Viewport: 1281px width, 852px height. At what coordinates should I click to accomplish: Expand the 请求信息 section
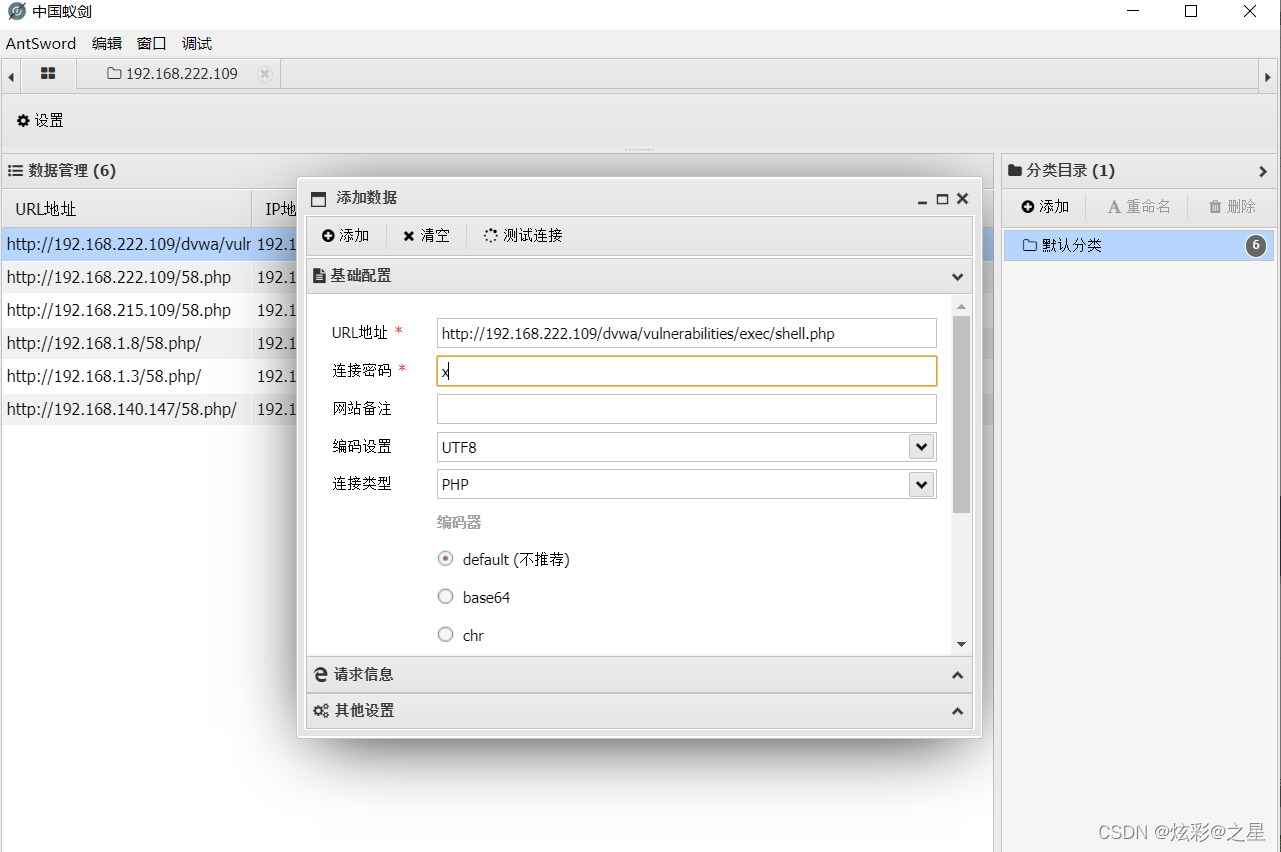coord(957,675)
